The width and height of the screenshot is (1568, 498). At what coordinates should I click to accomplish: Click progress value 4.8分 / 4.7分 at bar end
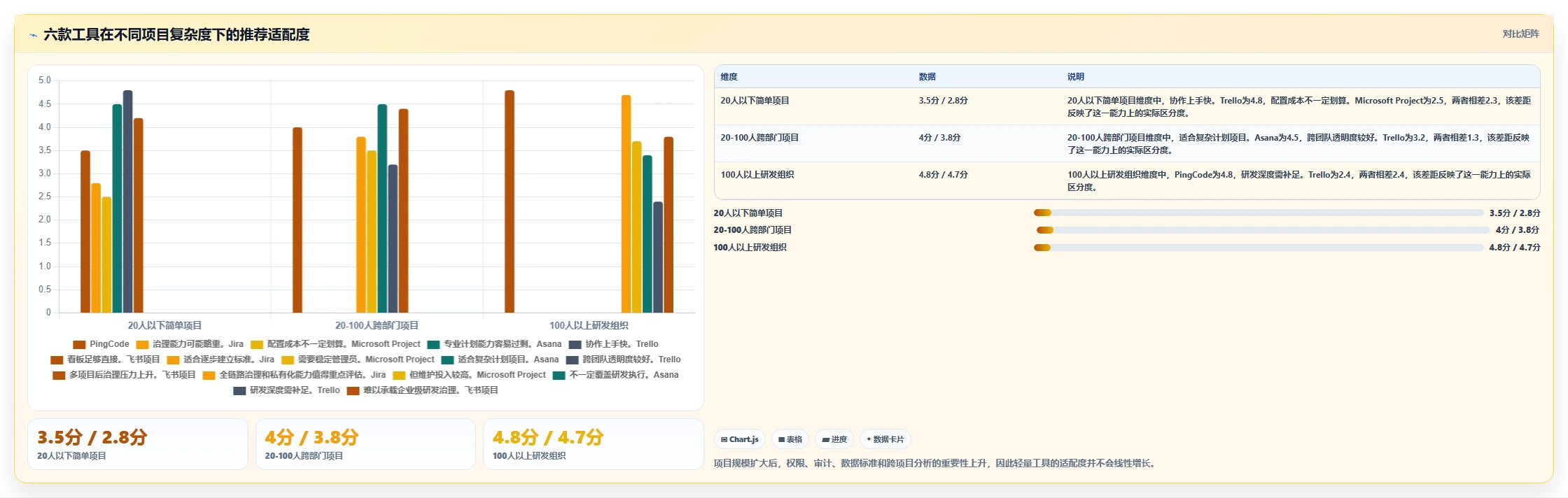click(x=1515, y=248)
